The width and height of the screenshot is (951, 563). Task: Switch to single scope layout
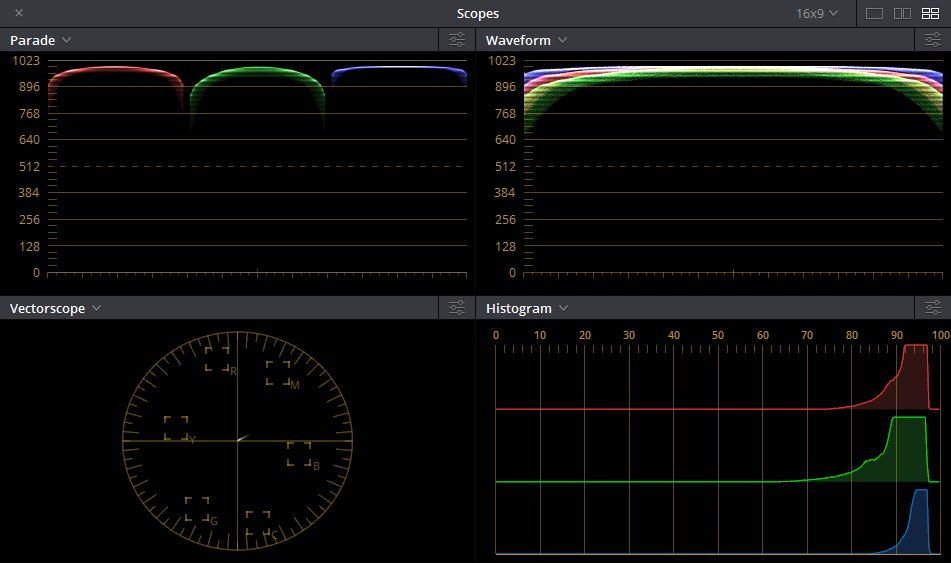coord(874,13)
